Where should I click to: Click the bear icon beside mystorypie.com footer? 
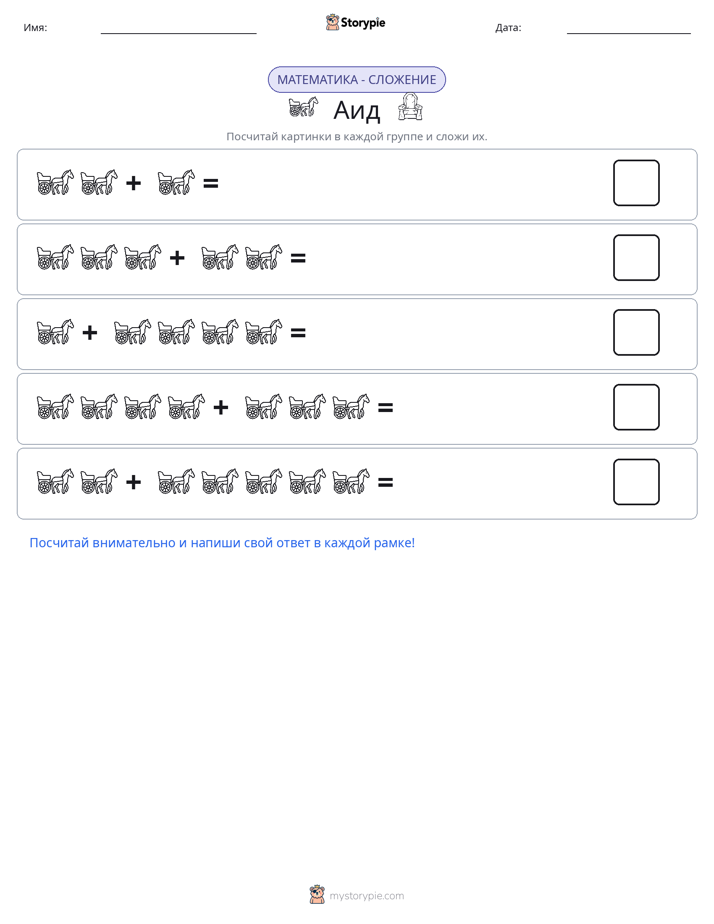317,895
